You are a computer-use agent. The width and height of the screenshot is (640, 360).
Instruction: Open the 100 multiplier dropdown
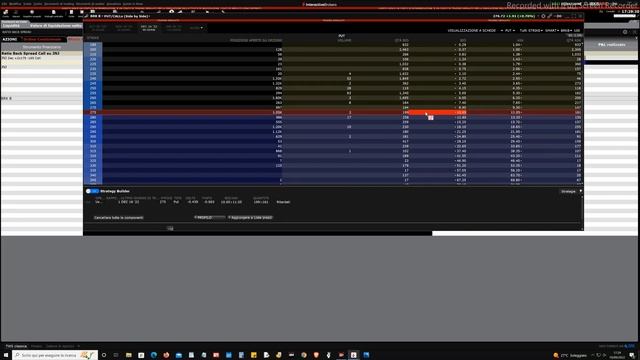pos(577,31)
